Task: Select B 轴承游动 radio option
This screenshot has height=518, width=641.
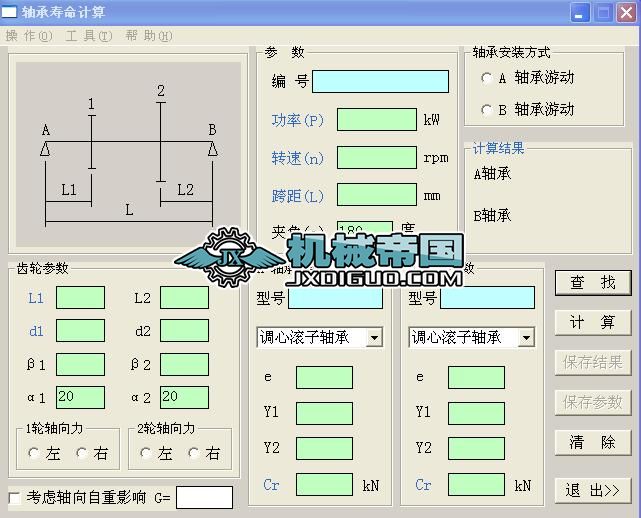Action: click(528, 110)
